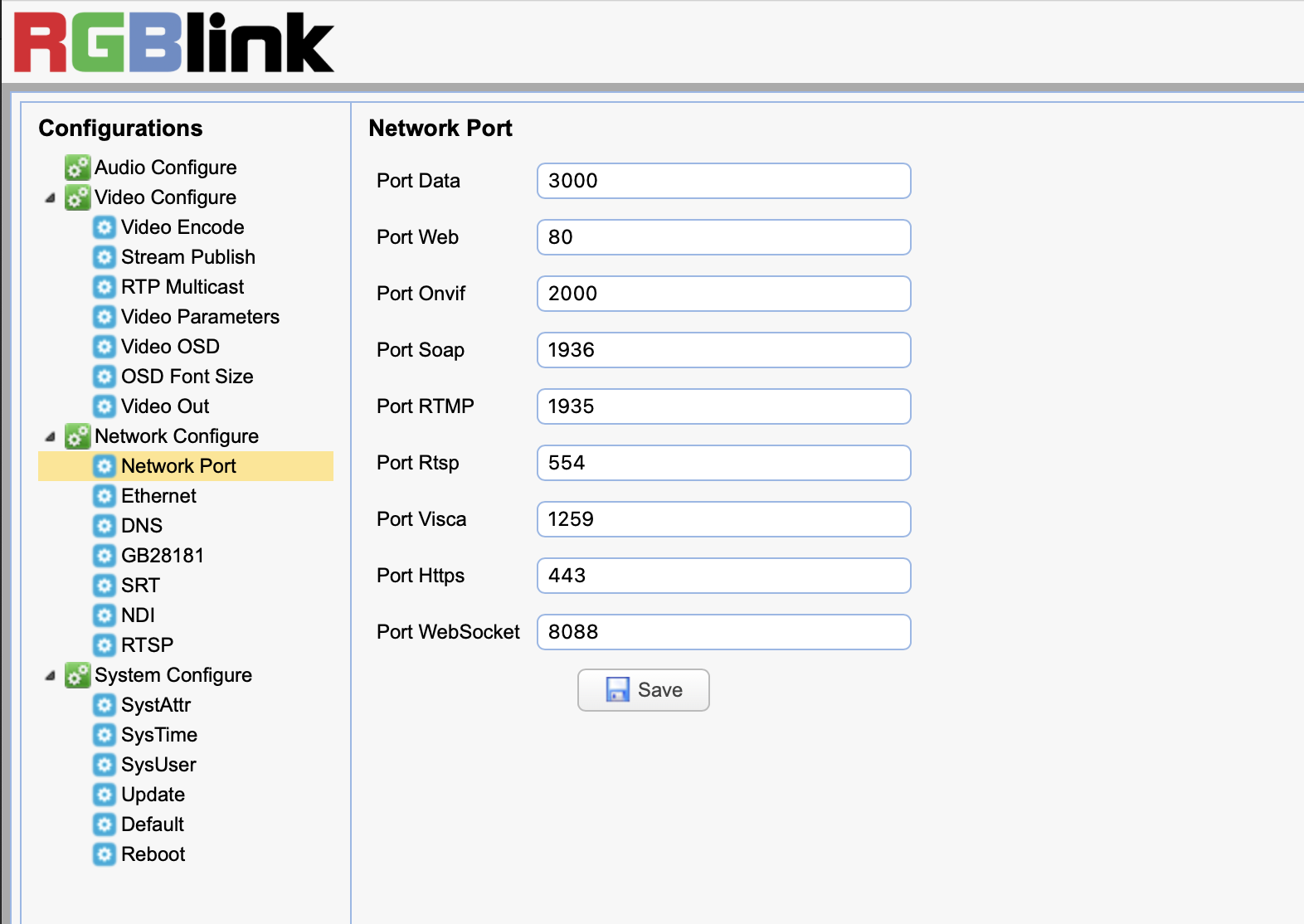Click the Port Data field showing 3000

click(x=724, y=181)
